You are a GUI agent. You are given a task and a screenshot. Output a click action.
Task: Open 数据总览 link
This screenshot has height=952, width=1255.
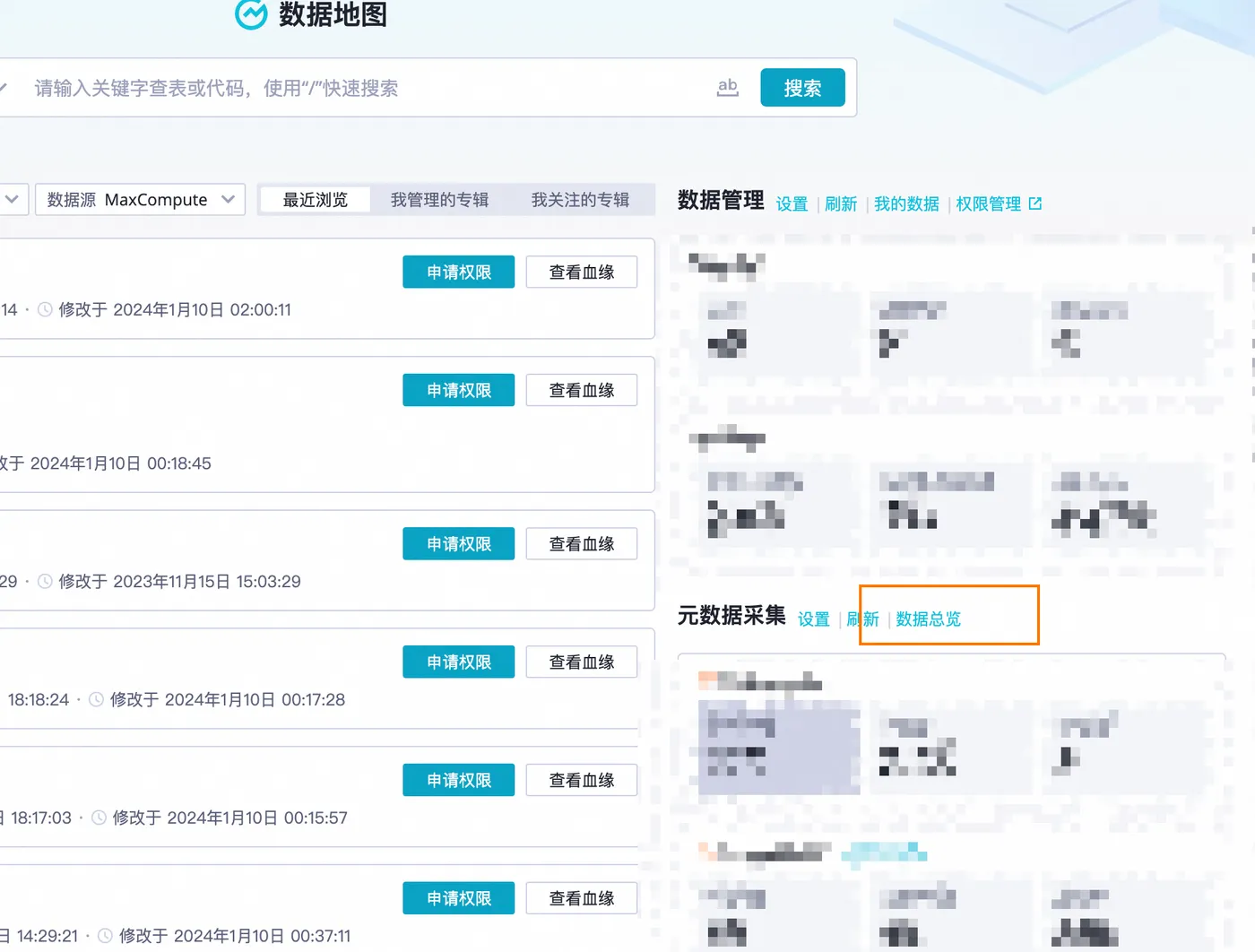(x=928, y=619)
